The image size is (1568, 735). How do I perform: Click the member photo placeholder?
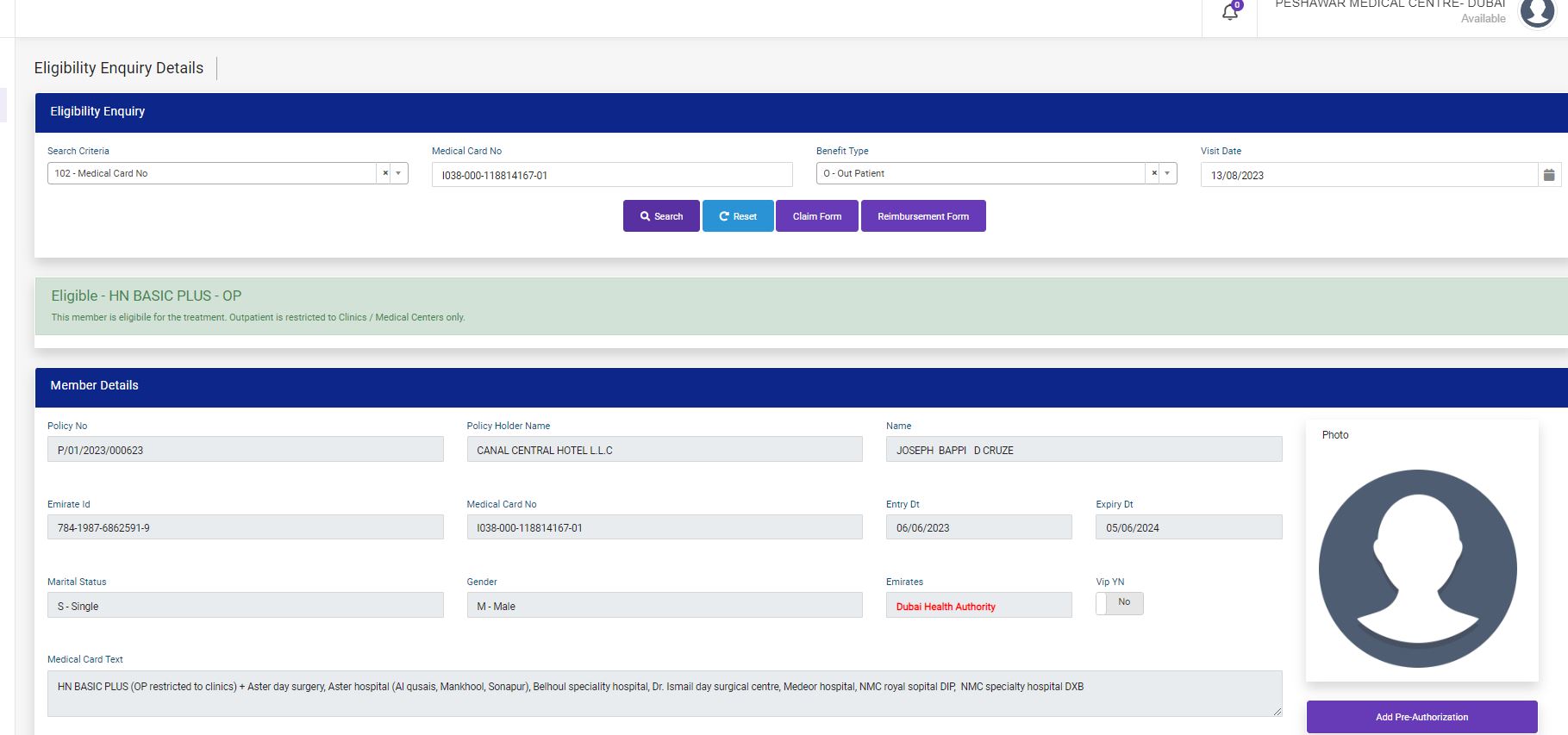point(1417,568)
